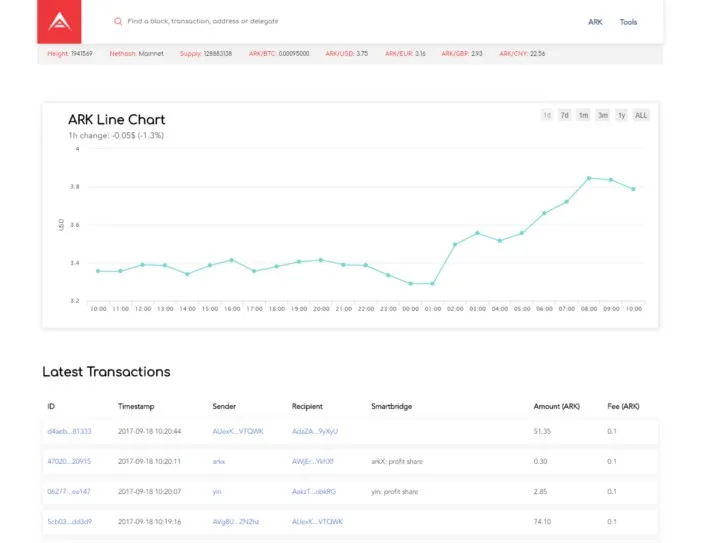Click the chart data point at 16:00
This screenshot has height=543, width=720.
point(231,260)
